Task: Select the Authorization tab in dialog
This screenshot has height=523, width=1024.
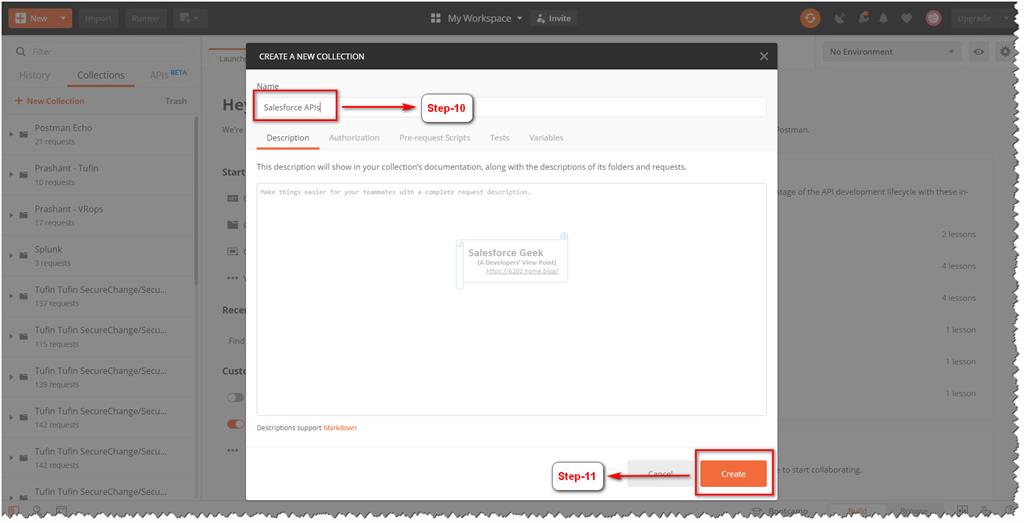Action: pos(354,138)
